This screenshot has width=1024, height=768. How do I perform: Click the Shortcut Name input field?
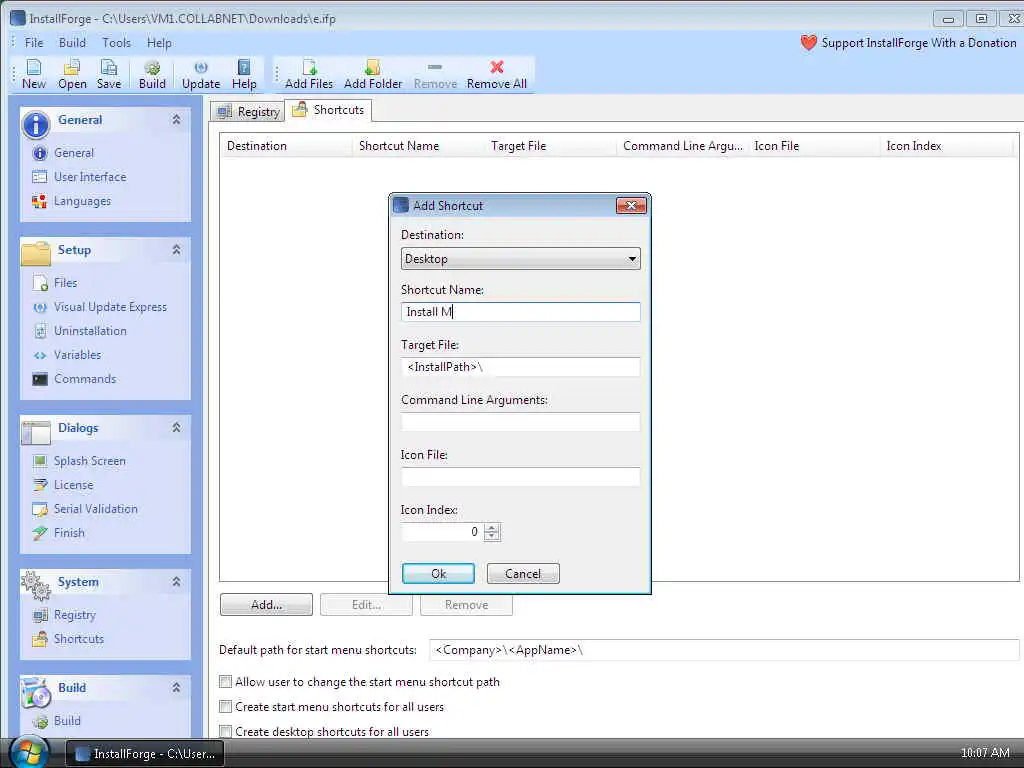(x=520, y=312)
